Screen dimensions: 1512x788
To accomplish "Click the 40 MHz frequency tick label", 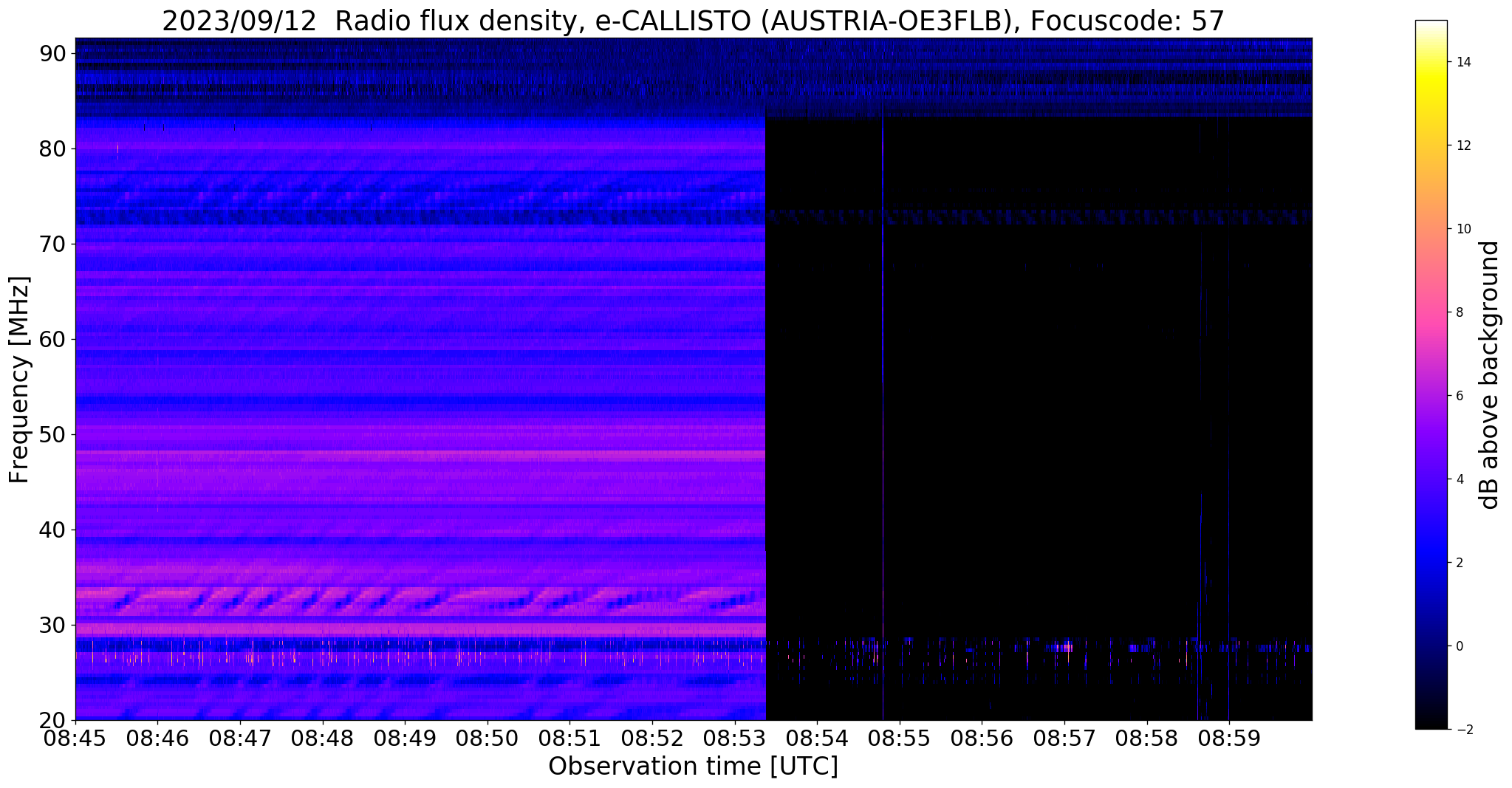I will (52, 530).
